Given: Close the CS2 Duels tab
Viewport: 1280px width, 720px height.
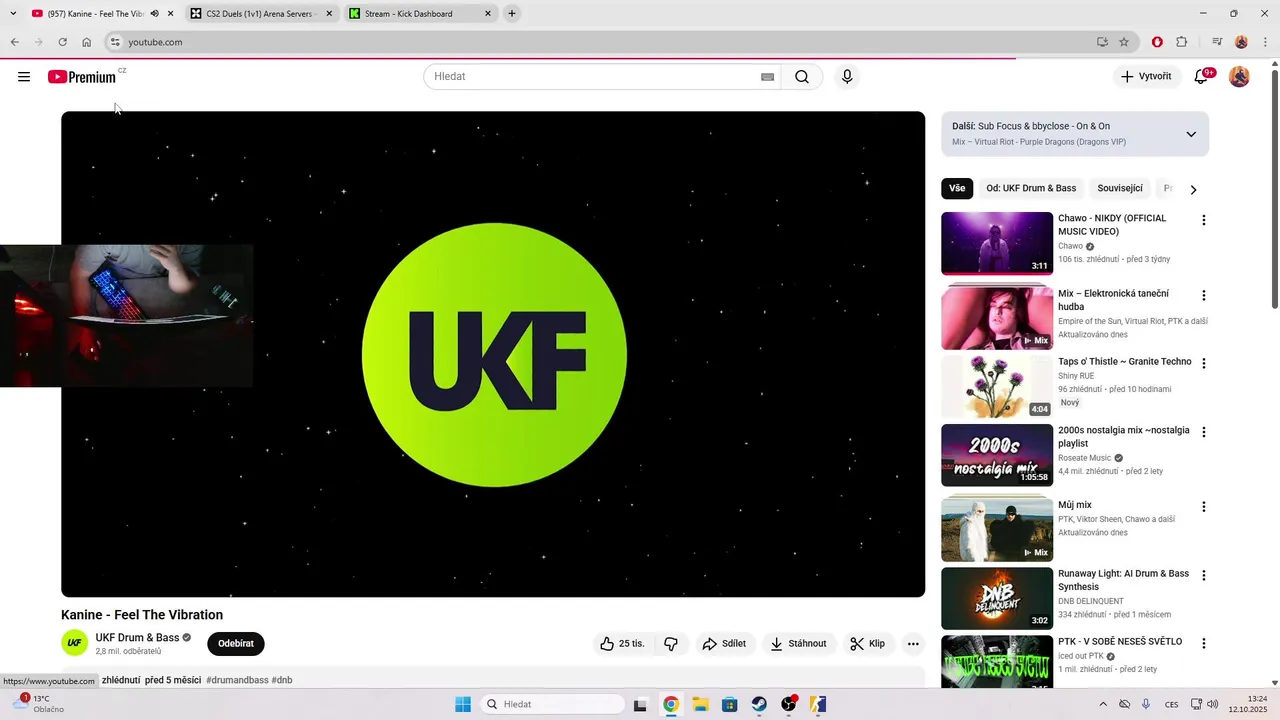Looking at the screenshot, I should coord(329,14).
